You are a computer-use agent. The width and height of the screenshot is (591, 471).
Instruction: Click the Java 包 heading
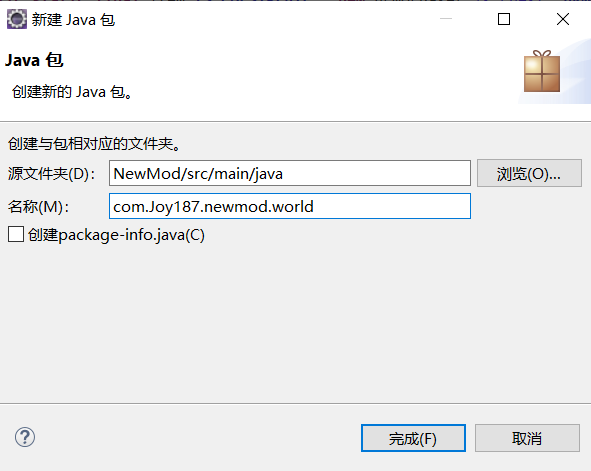click(34, 60)
